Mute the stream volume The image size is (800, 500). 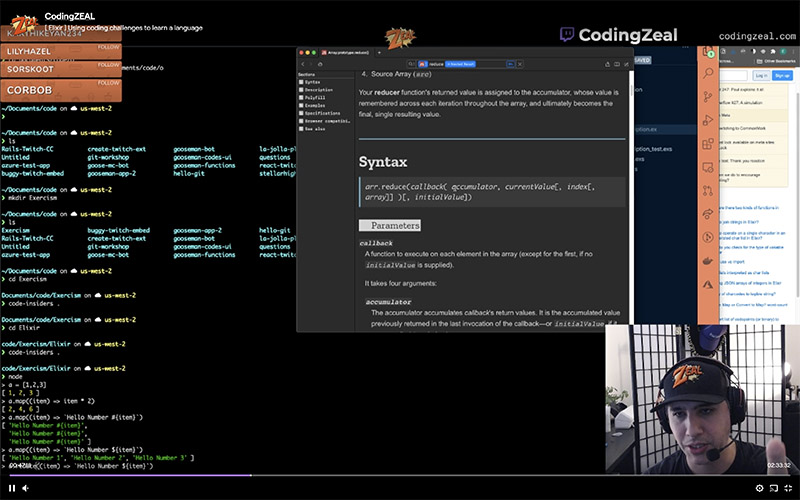click(25, 488)
